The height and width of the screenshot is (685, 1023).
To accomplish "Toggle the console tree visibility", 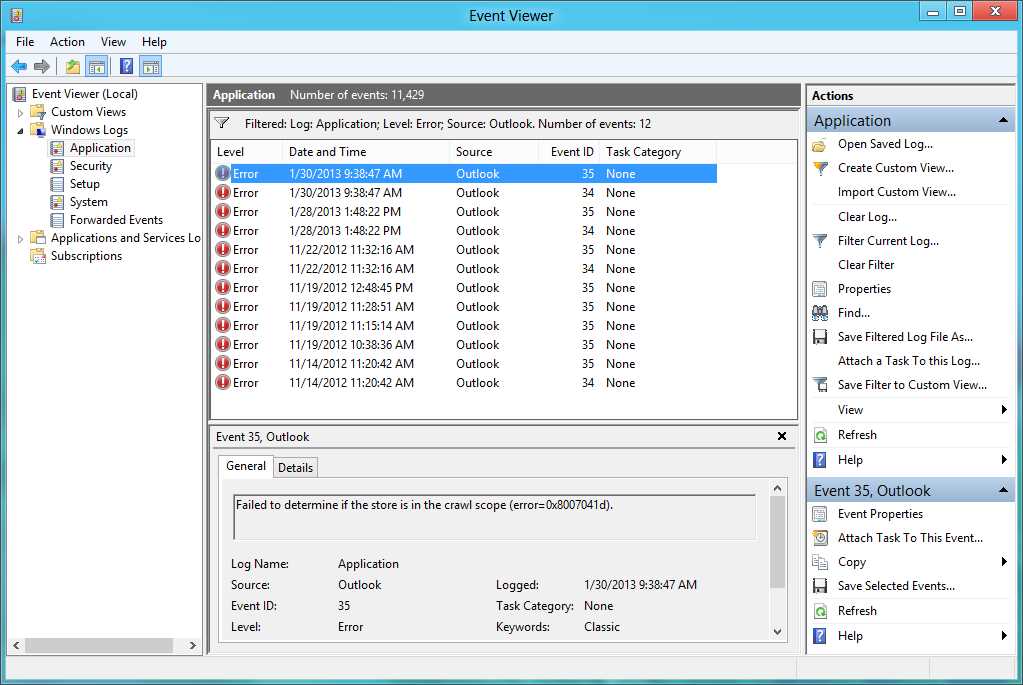I will [x=95, y=65].
